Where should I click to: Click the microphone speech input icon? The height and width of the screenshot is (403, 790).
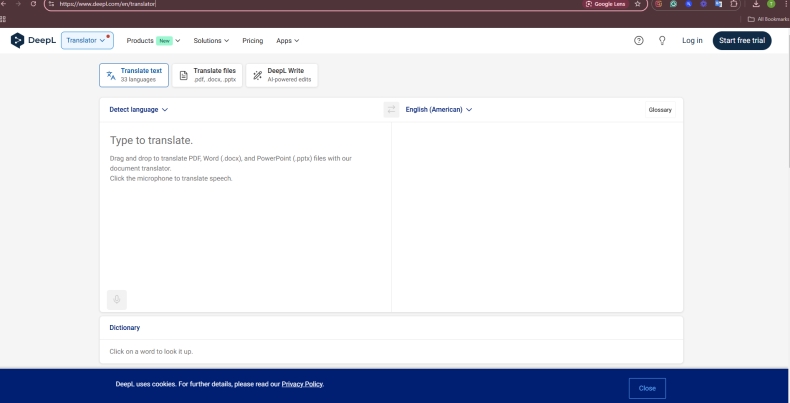(117, 299)
